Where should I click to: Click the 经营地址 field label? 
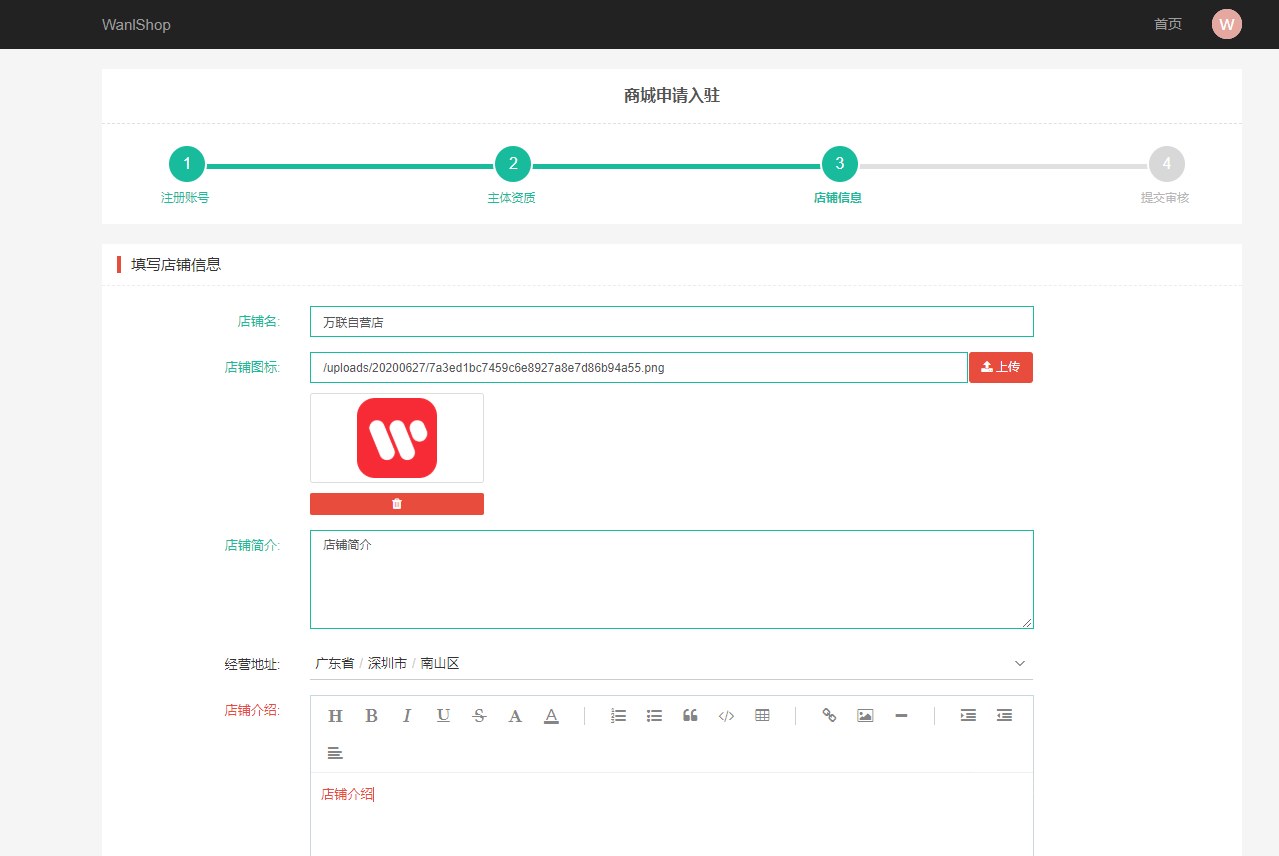tap(252, 664)
